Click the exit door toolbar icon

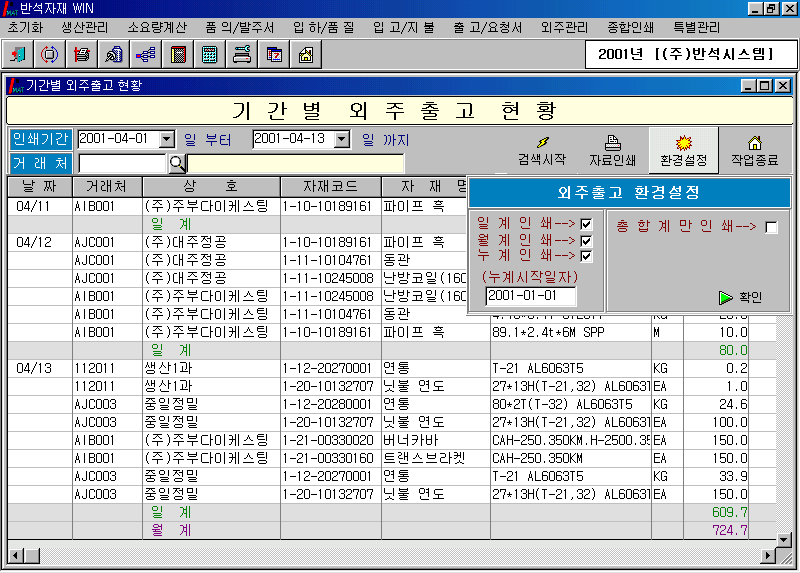(x=19, y=54)
